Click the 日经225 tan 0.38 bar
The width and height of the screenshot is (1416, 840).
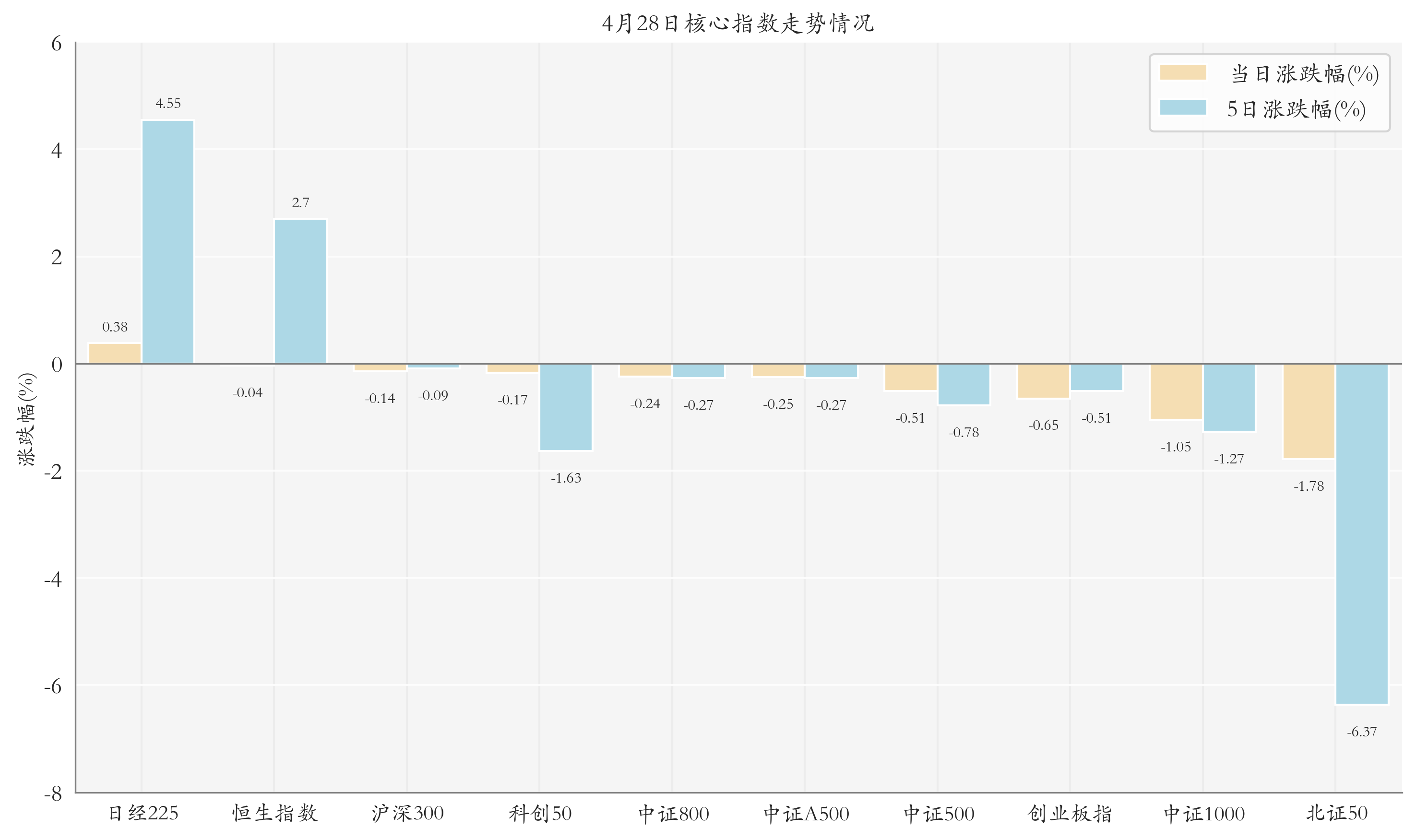[x=115, y=354]
